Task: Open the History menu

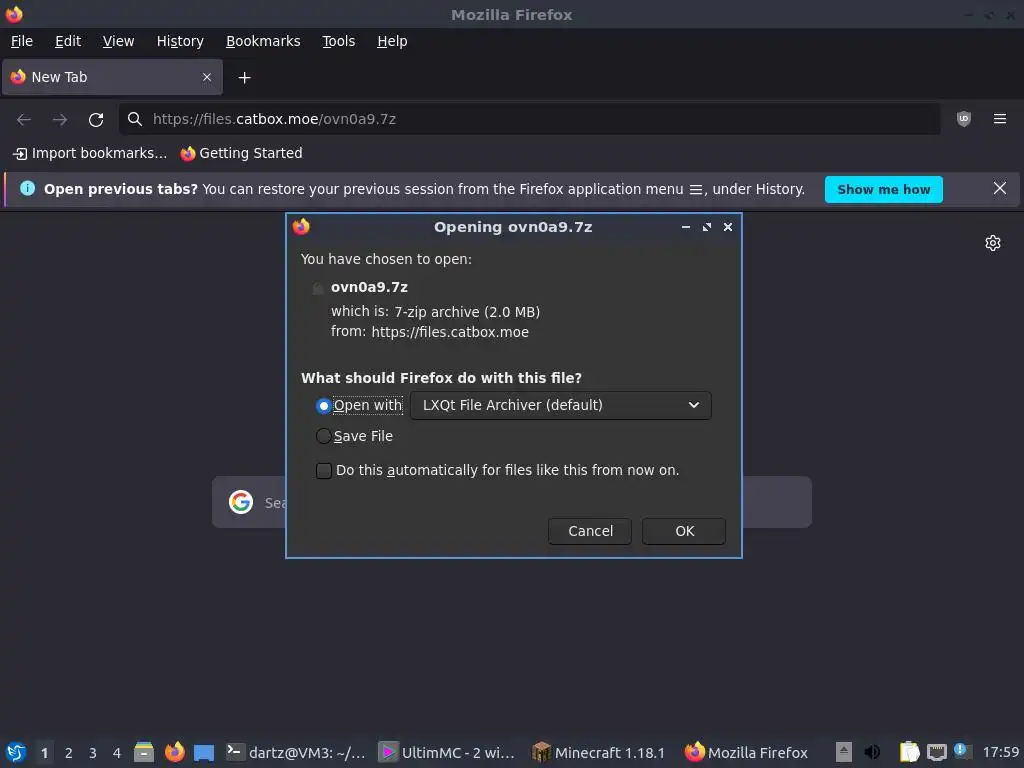Action: click(x=180, y=41)
